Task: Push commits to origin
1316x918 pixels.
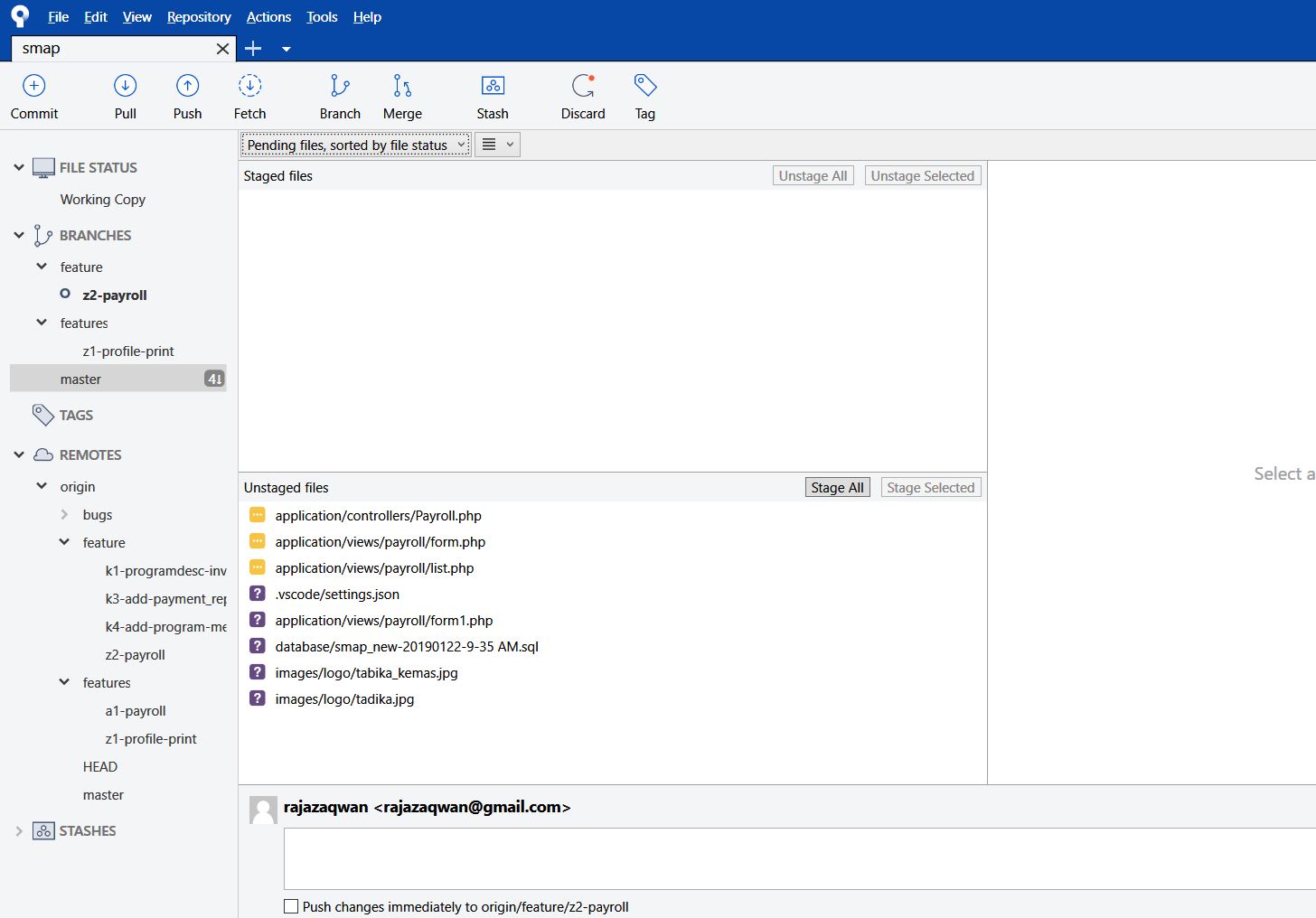Action: (x=187, y=95)
